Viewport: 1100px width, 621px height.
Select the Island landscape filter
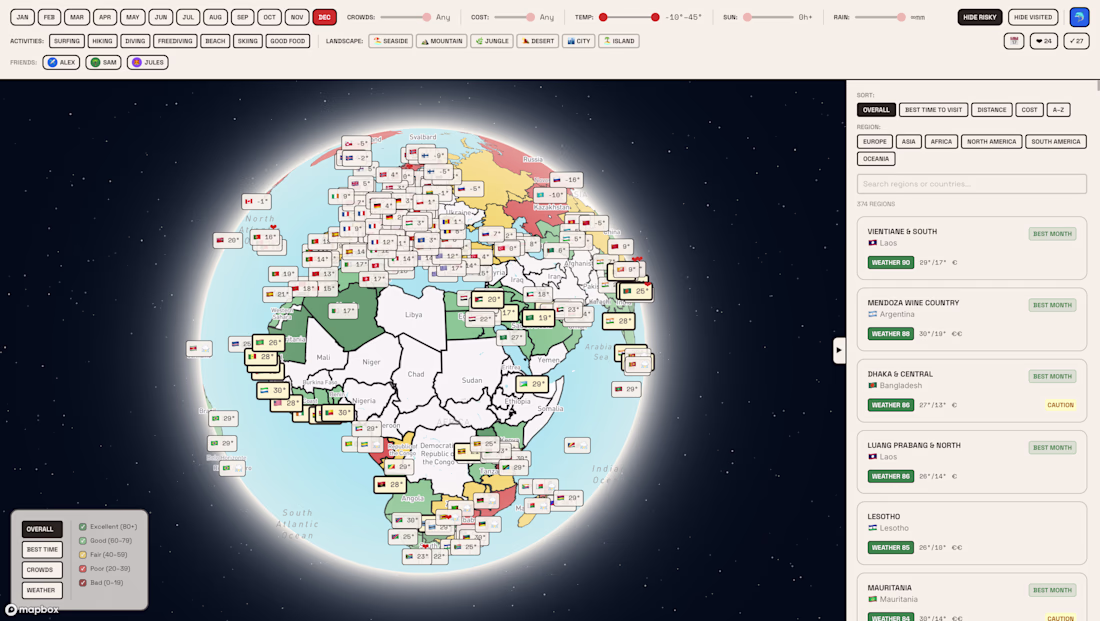(619, 41)
